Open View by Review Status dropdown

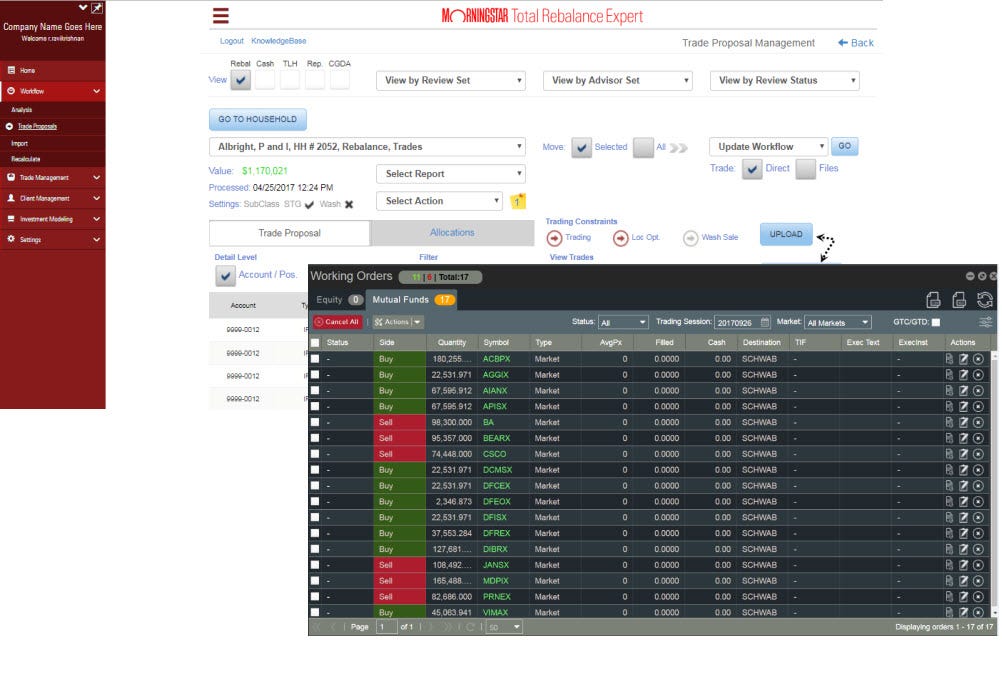point(785,80)
